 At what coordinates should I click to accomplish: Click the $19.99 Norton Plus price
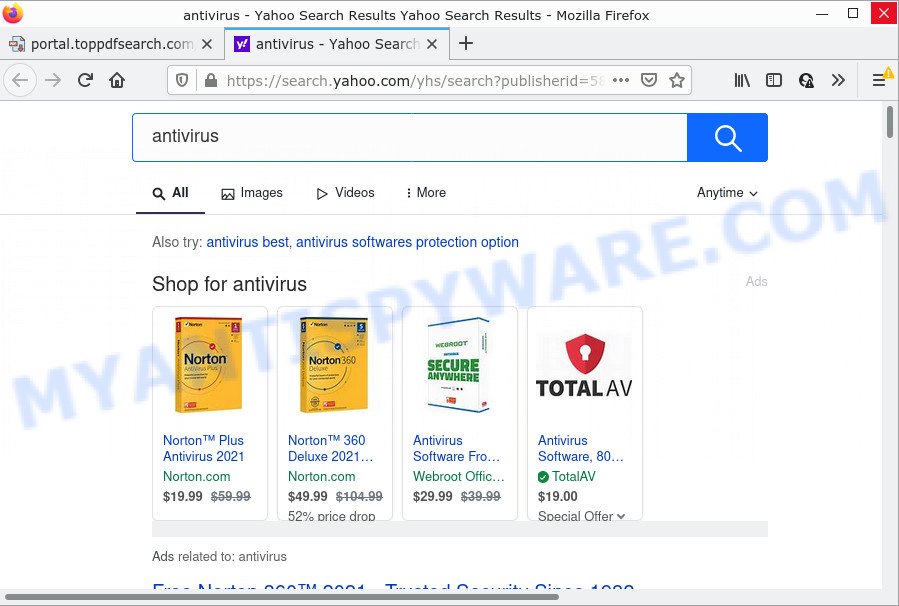[182, 496]
